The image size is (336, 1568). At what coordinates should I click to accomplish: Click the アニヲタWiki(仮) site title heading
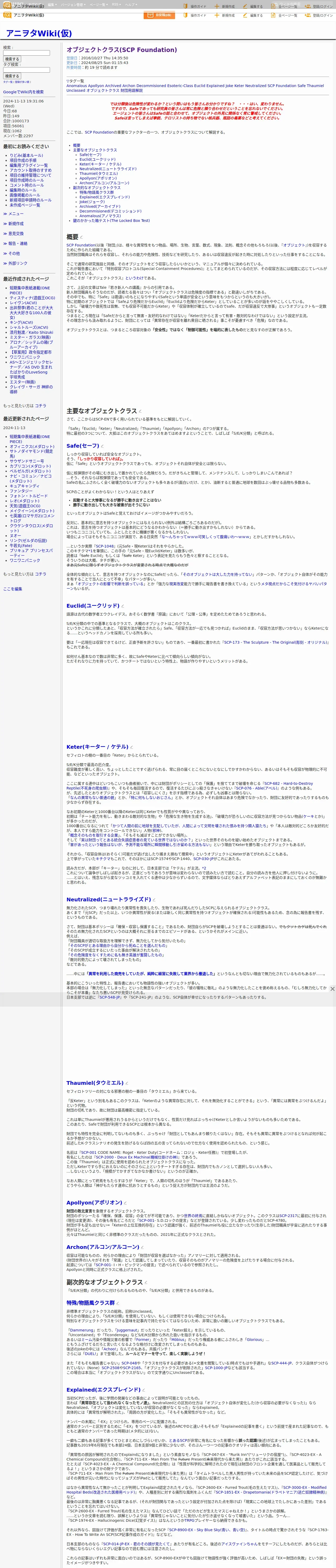(x=38, y=33)
